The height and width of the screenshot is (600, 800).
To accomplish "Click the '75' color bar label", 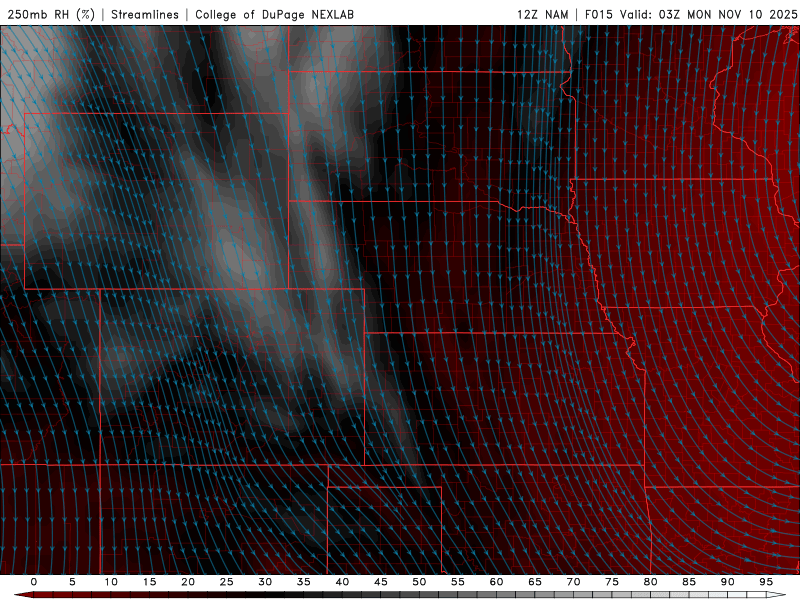I will 612,582.
